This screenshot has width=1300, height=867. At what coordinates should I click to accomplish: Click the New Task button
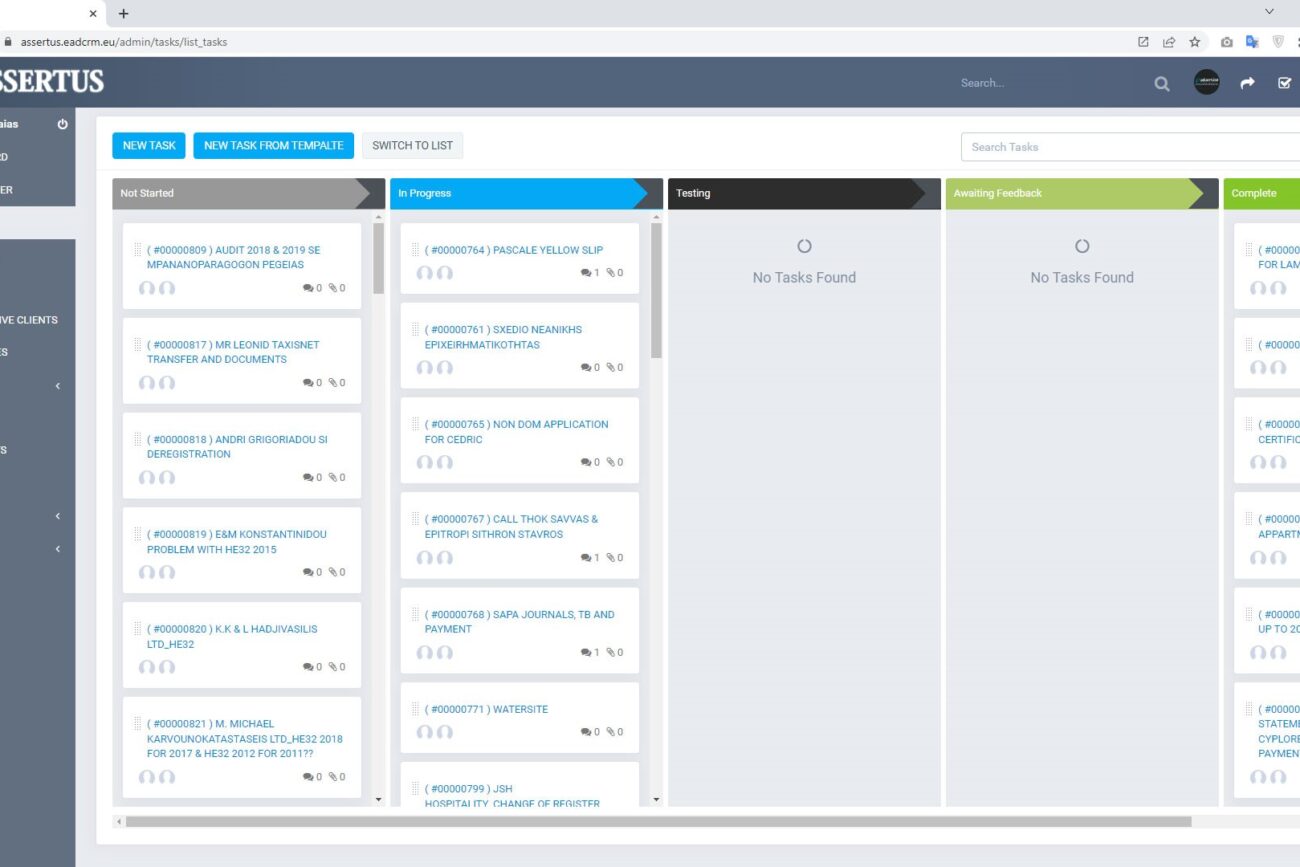[x=149, y=146]
